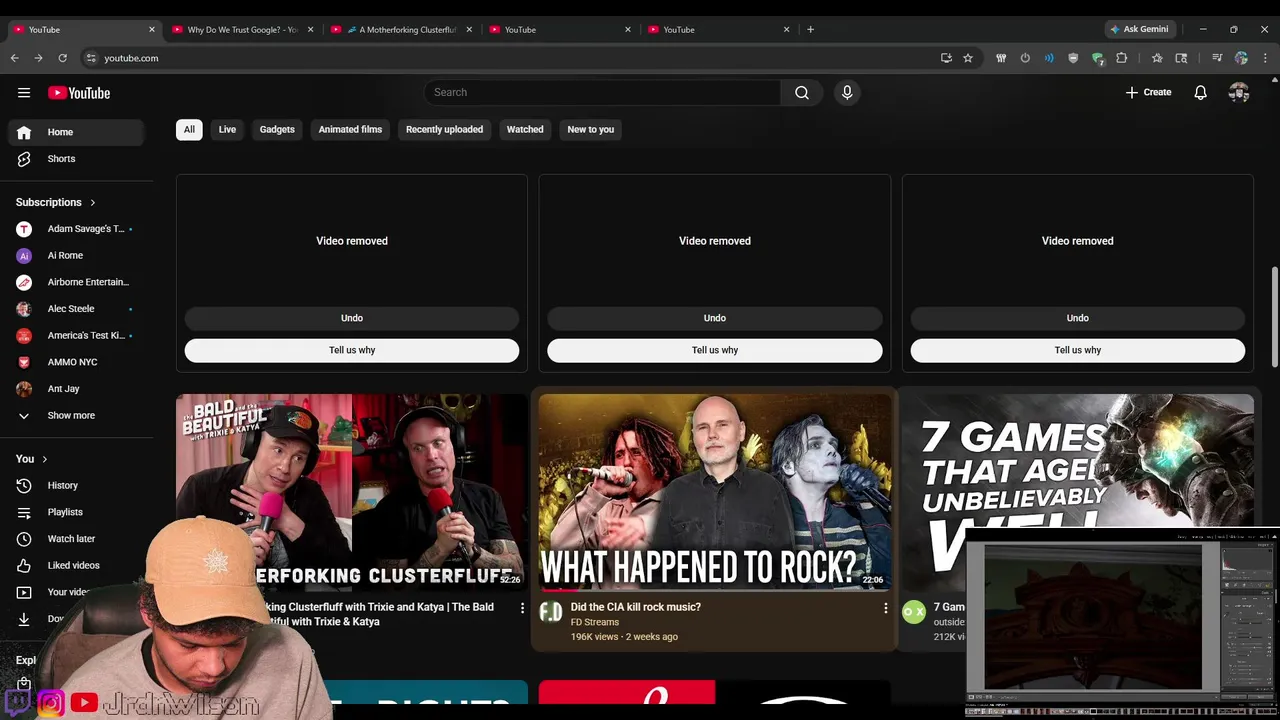Click Tell us why on right card
This screenshot has width=1280, height=720.
coord(1077,350)
